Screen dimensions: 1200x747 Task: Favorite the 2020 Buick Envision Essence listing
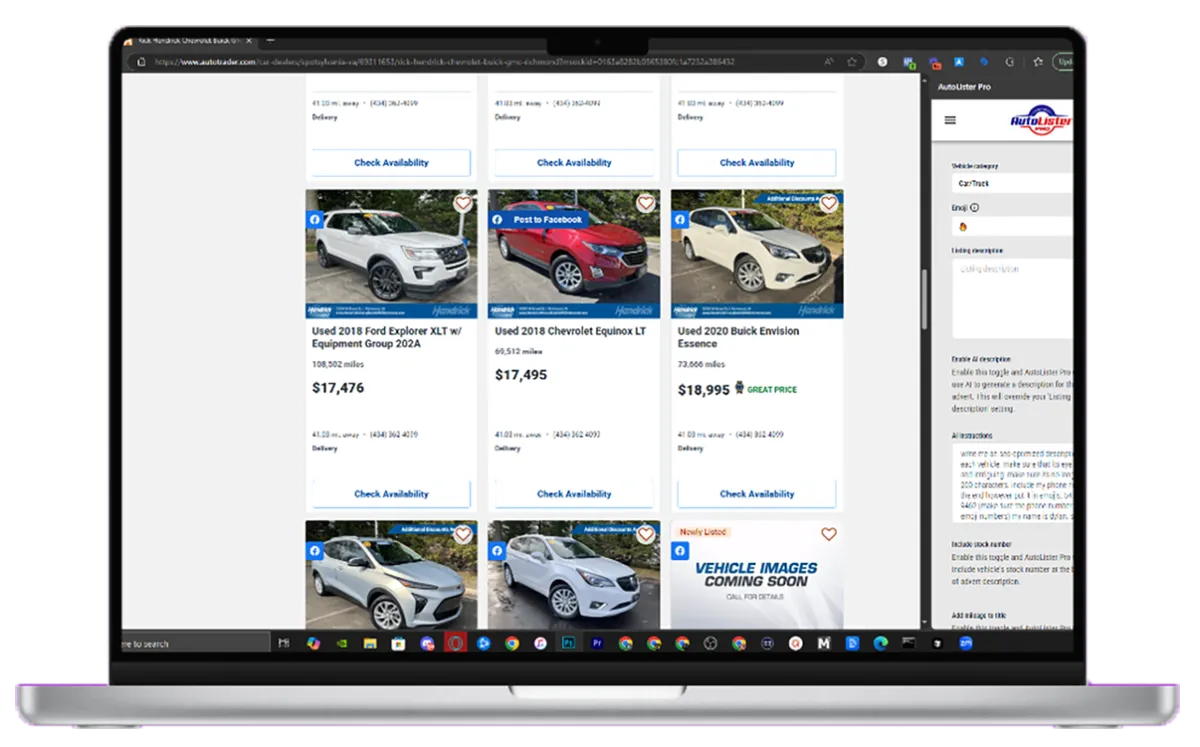coord(828,203)
